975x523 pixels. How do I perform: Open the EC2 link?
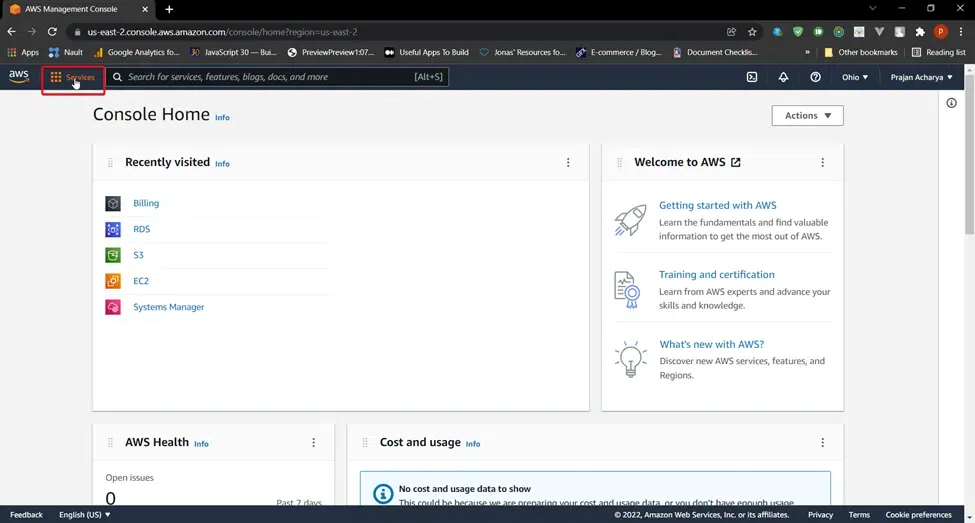tap(141, 281)
